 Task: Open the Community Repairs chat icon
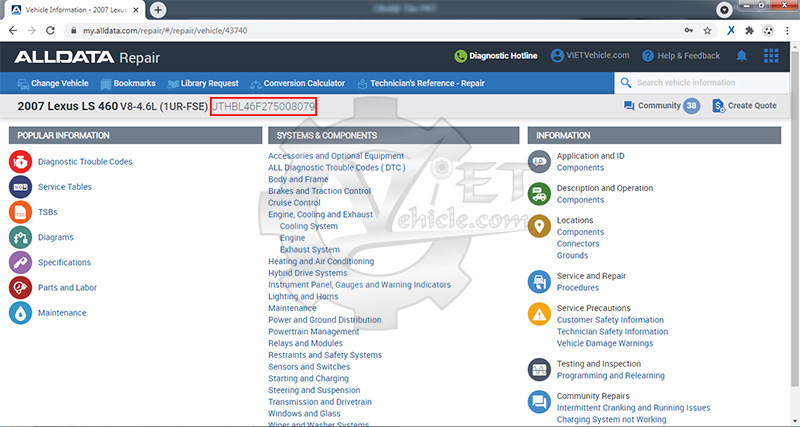pos(539,401)
